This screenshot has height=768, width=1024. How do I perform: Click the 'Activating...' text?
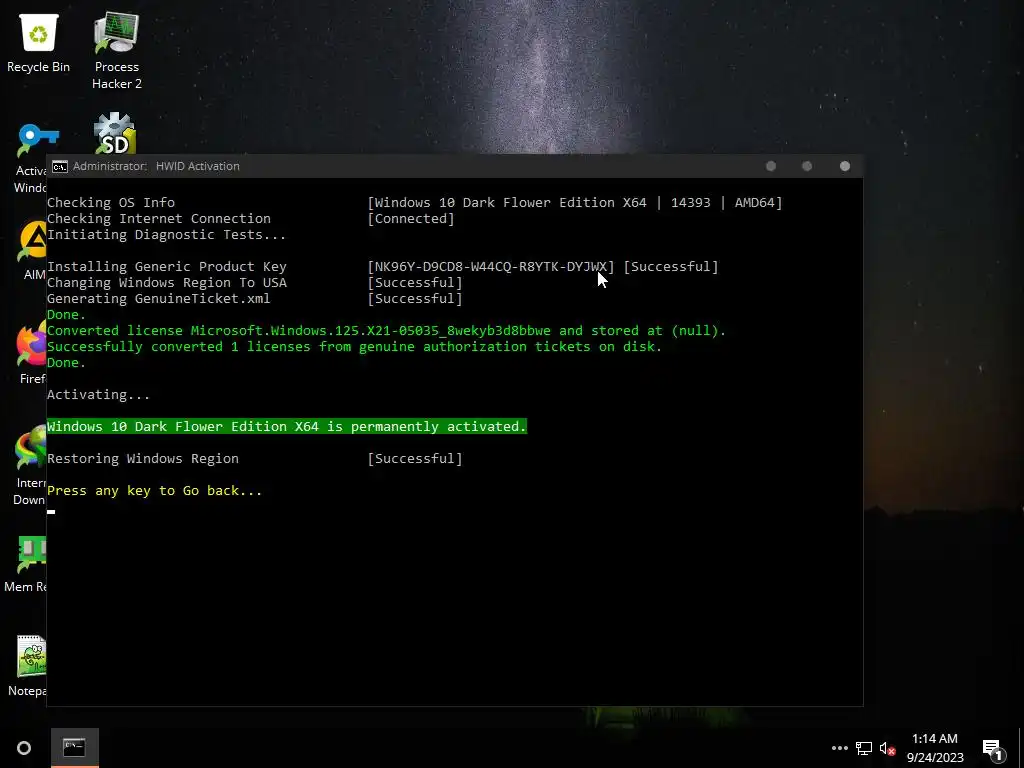tap(99, 394)
